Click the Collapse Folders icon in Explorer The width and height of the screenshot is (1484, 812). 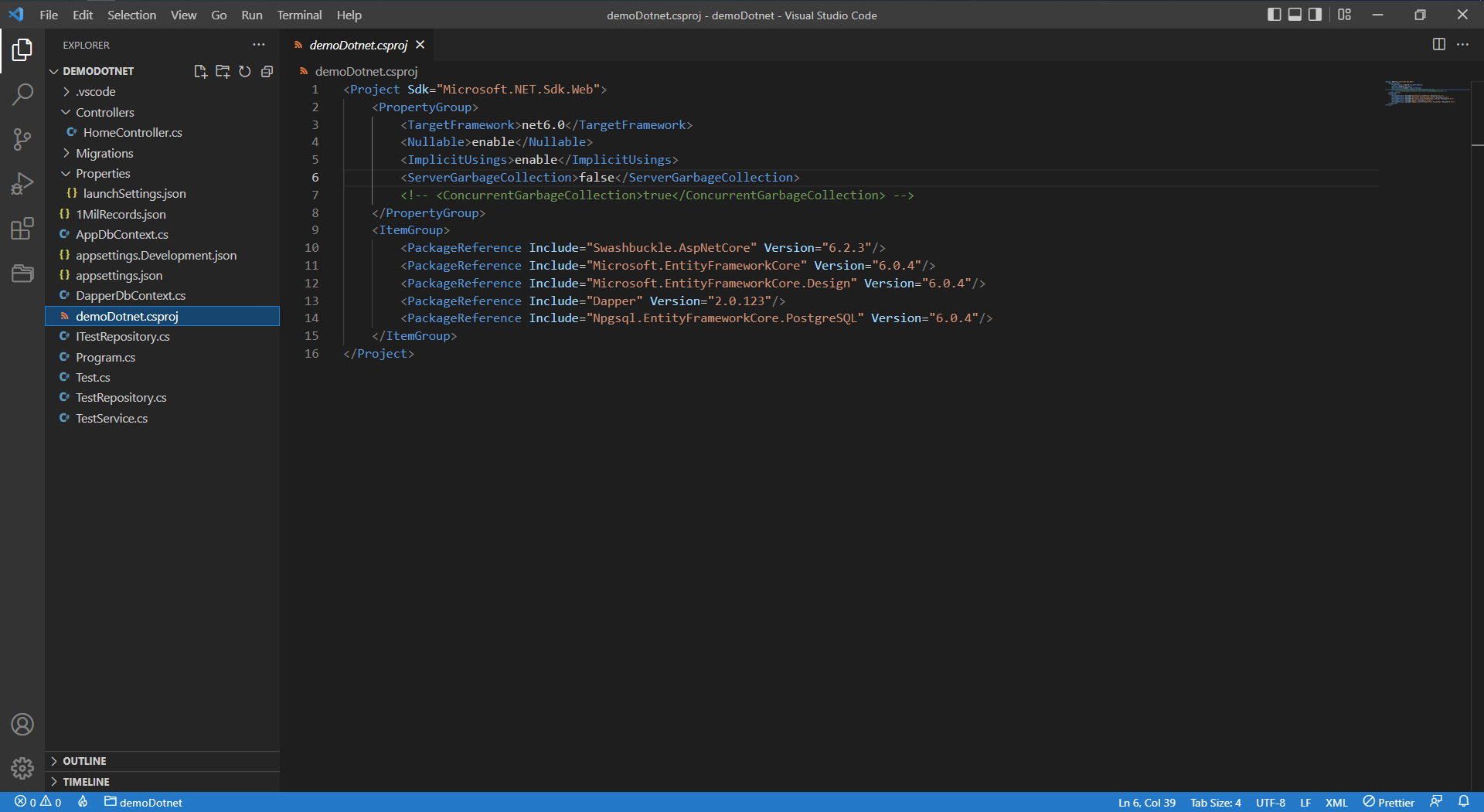coord(267,71)
